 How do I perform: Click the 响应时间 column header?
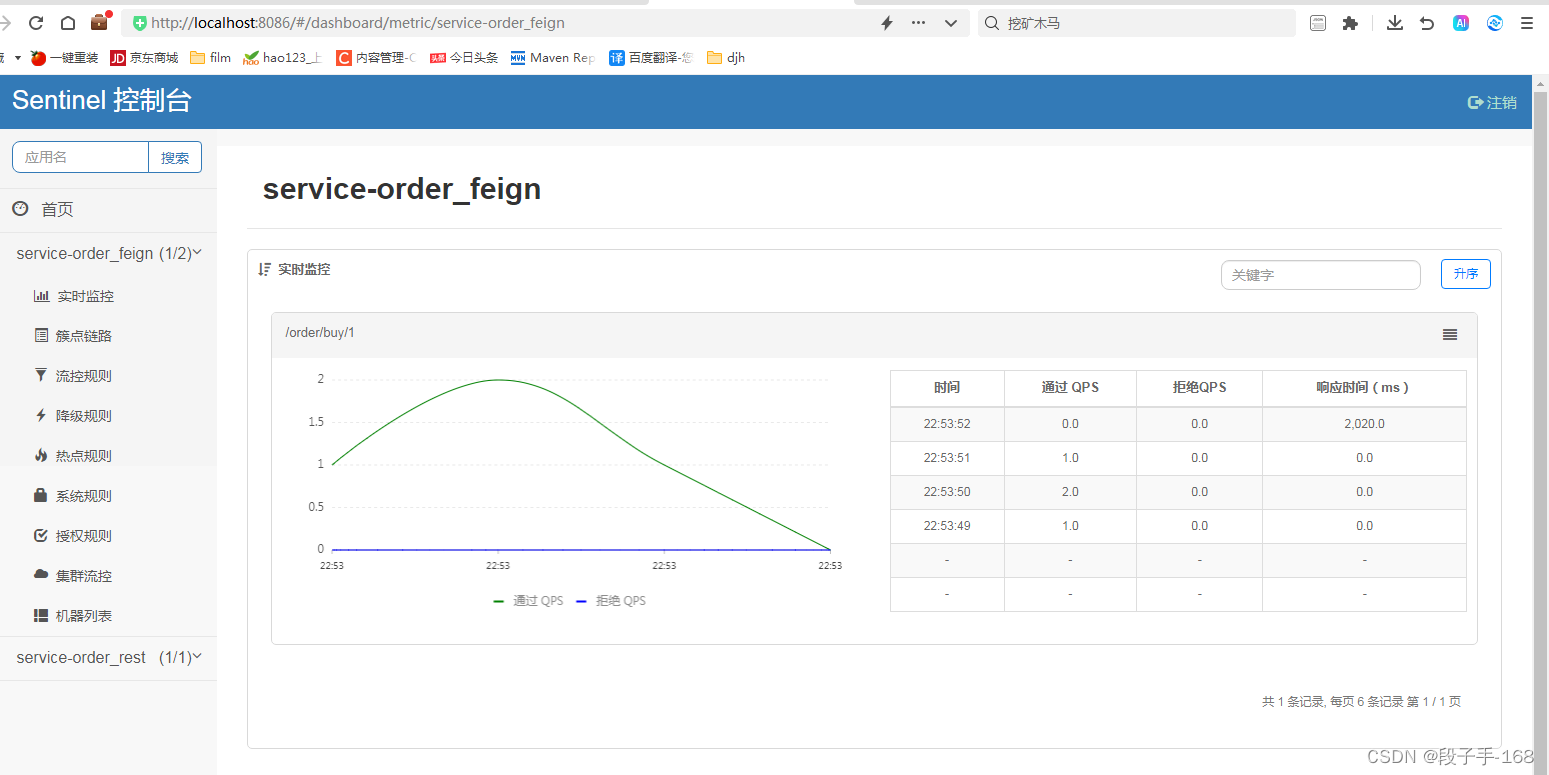[x=1364, y=388]
